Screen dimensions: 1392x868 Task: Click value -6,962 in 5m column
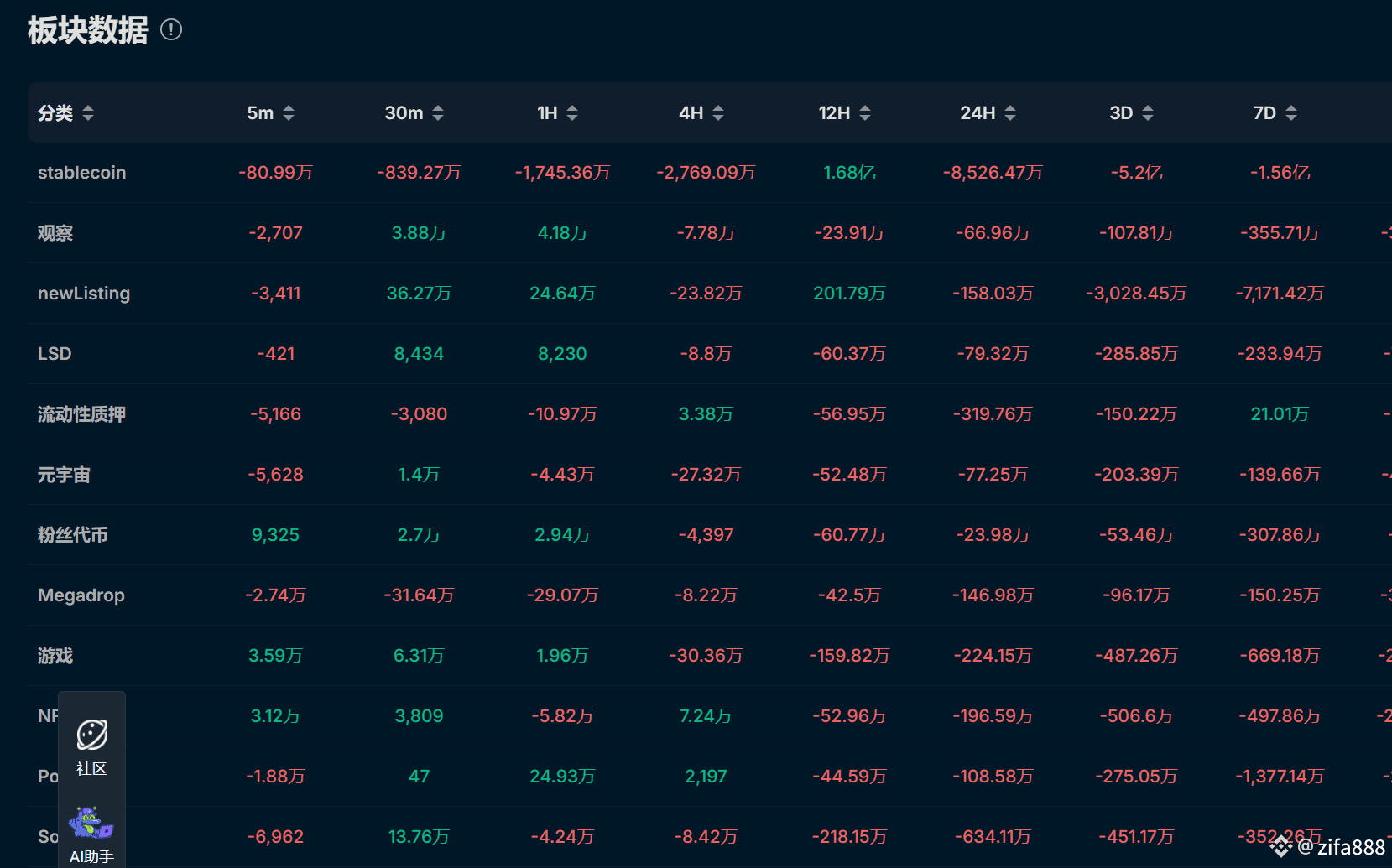275,837
